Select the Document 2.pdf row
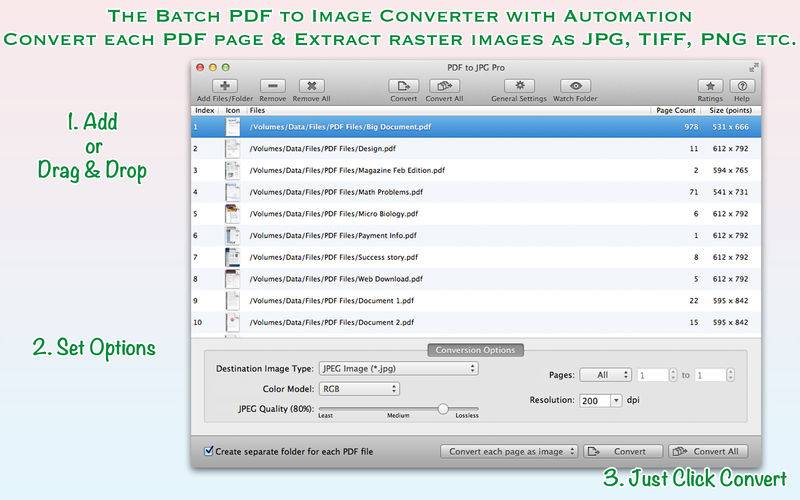The height and width of the screenshot is (500, 800). [476, 322]
